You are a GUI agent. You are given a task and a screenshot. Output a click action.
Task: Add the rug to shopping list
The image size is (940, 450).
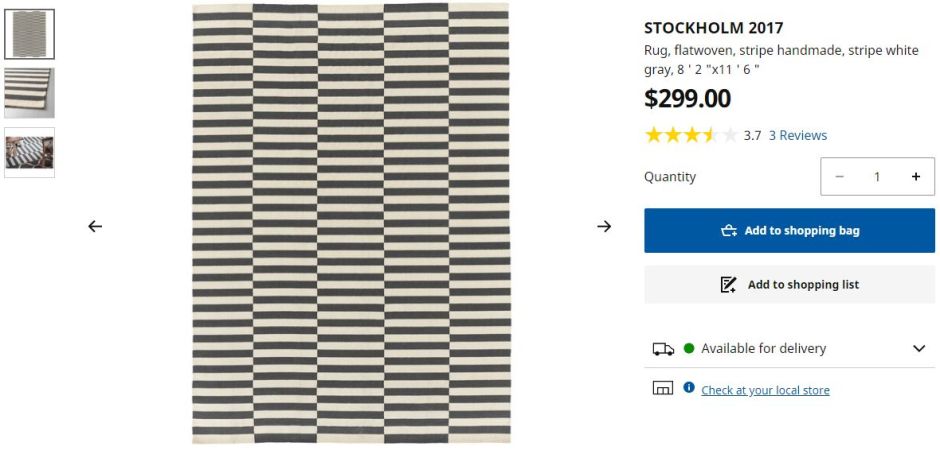click(789, 285)
